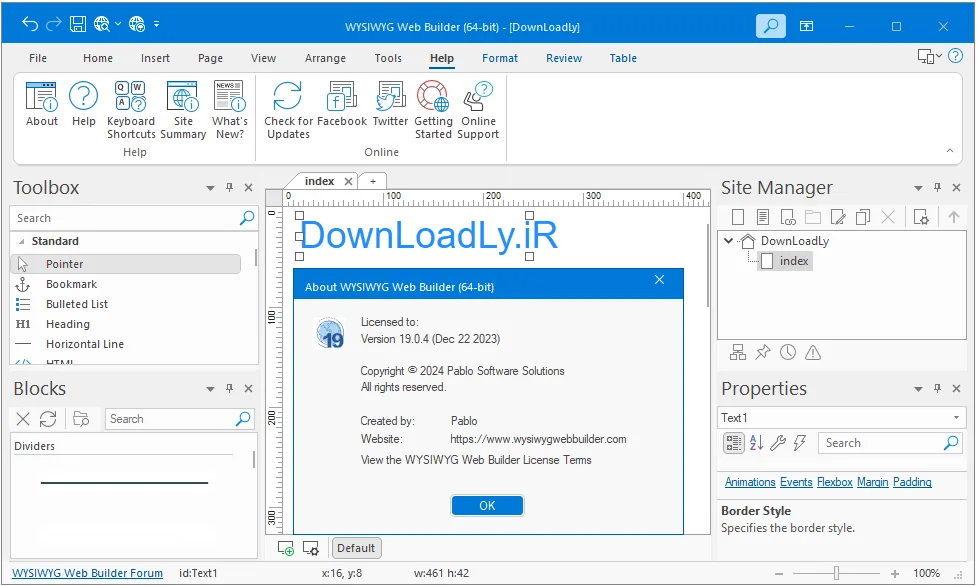Click zoom out minus button
Image resolution: width=977 pixels, height=586 pixels.
click(x=779, y=574)
